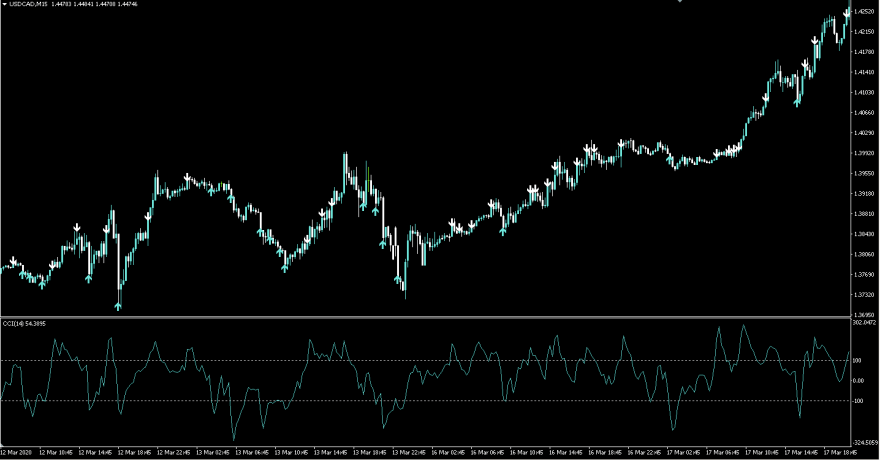Click the 1.36950 price scale label
Screen dimensions: 880x460
[865, 315]
